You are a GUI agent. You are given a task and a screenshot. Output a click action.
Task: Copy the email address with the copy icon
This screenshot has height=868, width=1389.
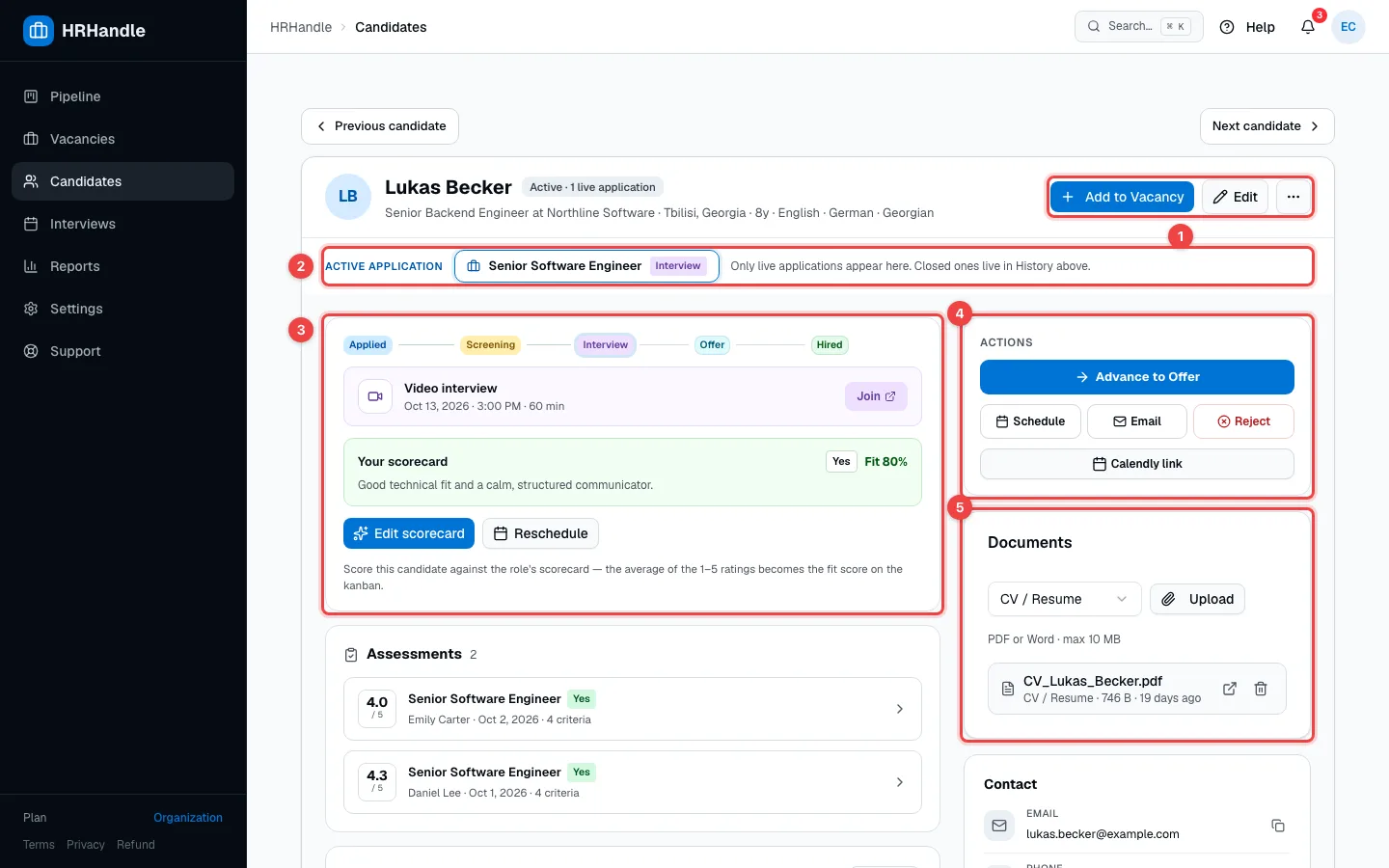pyautogui.click(x=1278, y=826)
